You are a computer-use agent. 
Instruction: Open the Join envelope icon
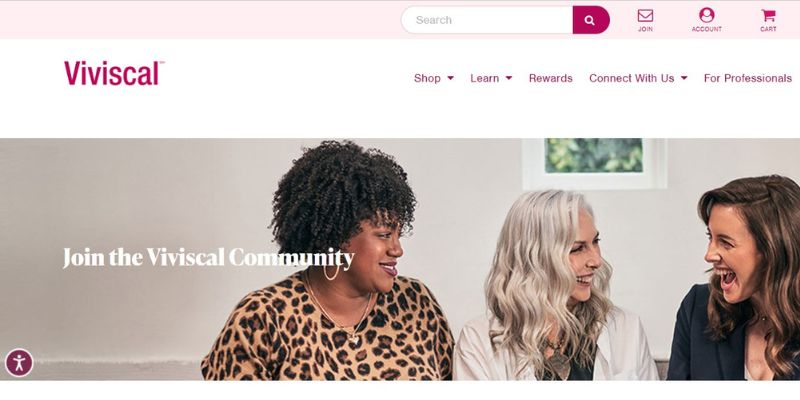tap(645, 15)
